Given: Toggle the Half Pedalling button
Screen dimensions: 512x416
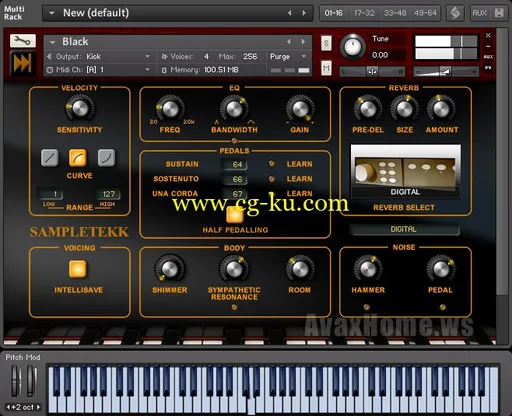Looking at the screenshot, I should point(235,214).
